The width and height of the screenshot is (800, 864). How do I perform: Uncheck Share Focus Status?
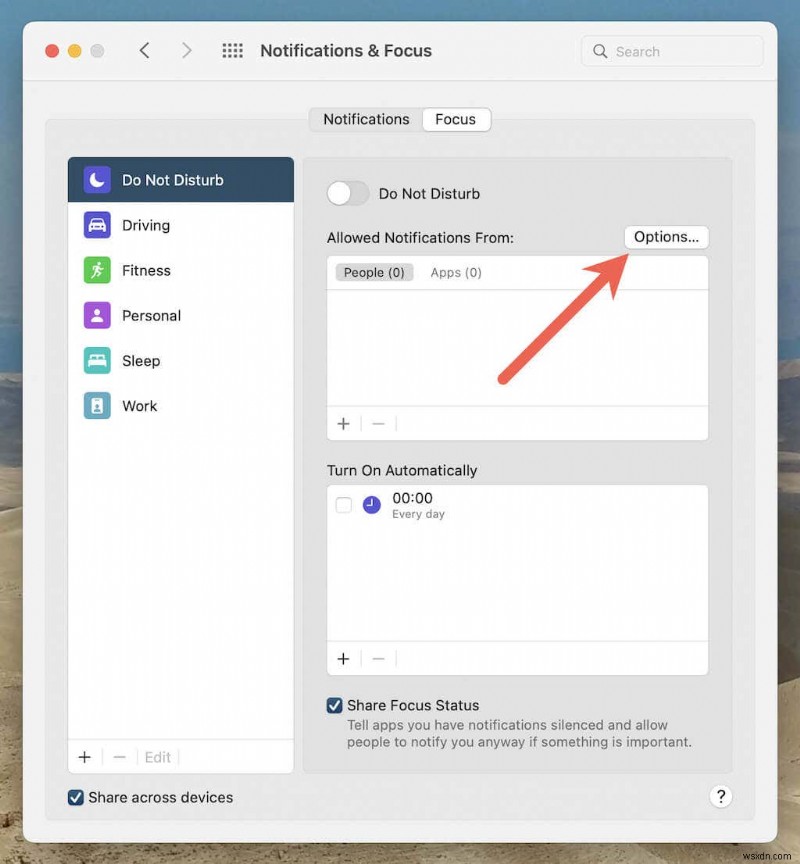335,705
